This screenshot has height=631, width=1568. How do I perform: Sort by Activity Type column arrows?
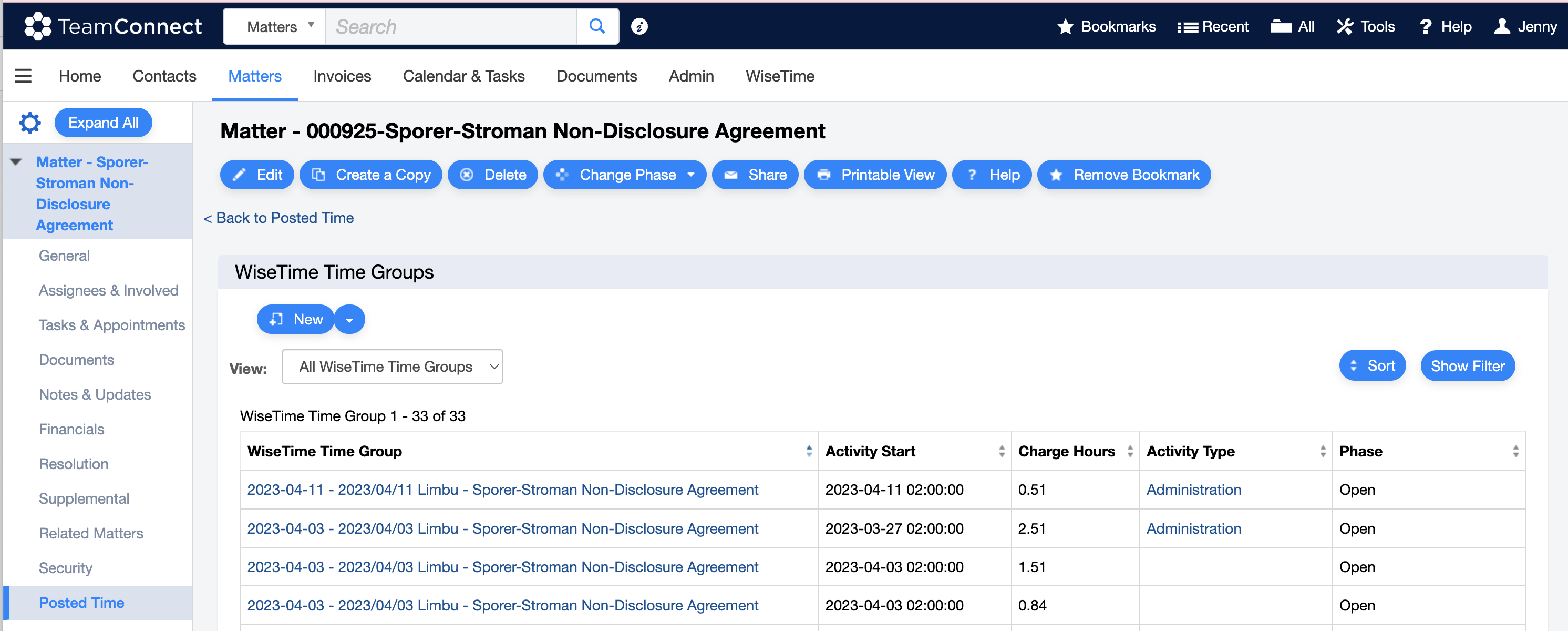pyautogui.click(x=1322, y=451)
